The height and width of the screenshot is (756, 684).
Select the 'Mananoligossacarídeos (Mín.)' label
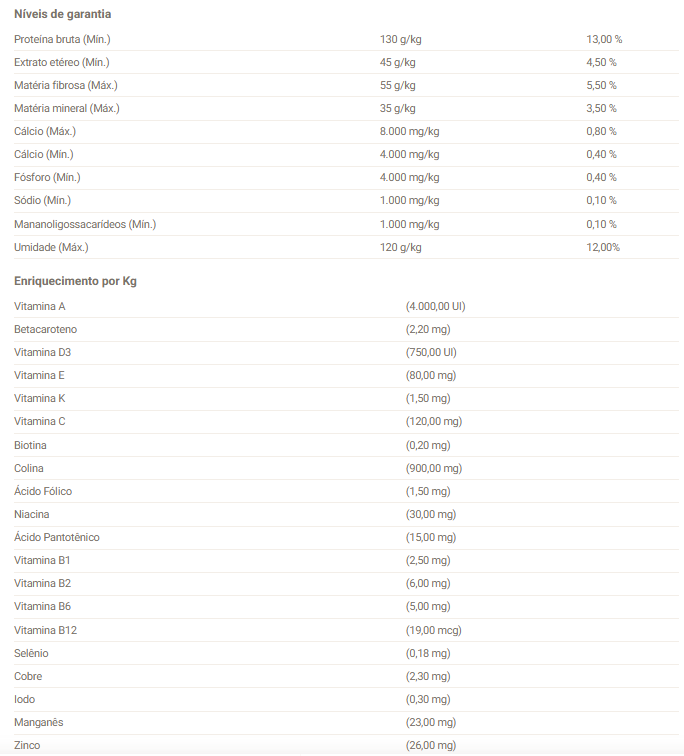click(x=85, y=224)
